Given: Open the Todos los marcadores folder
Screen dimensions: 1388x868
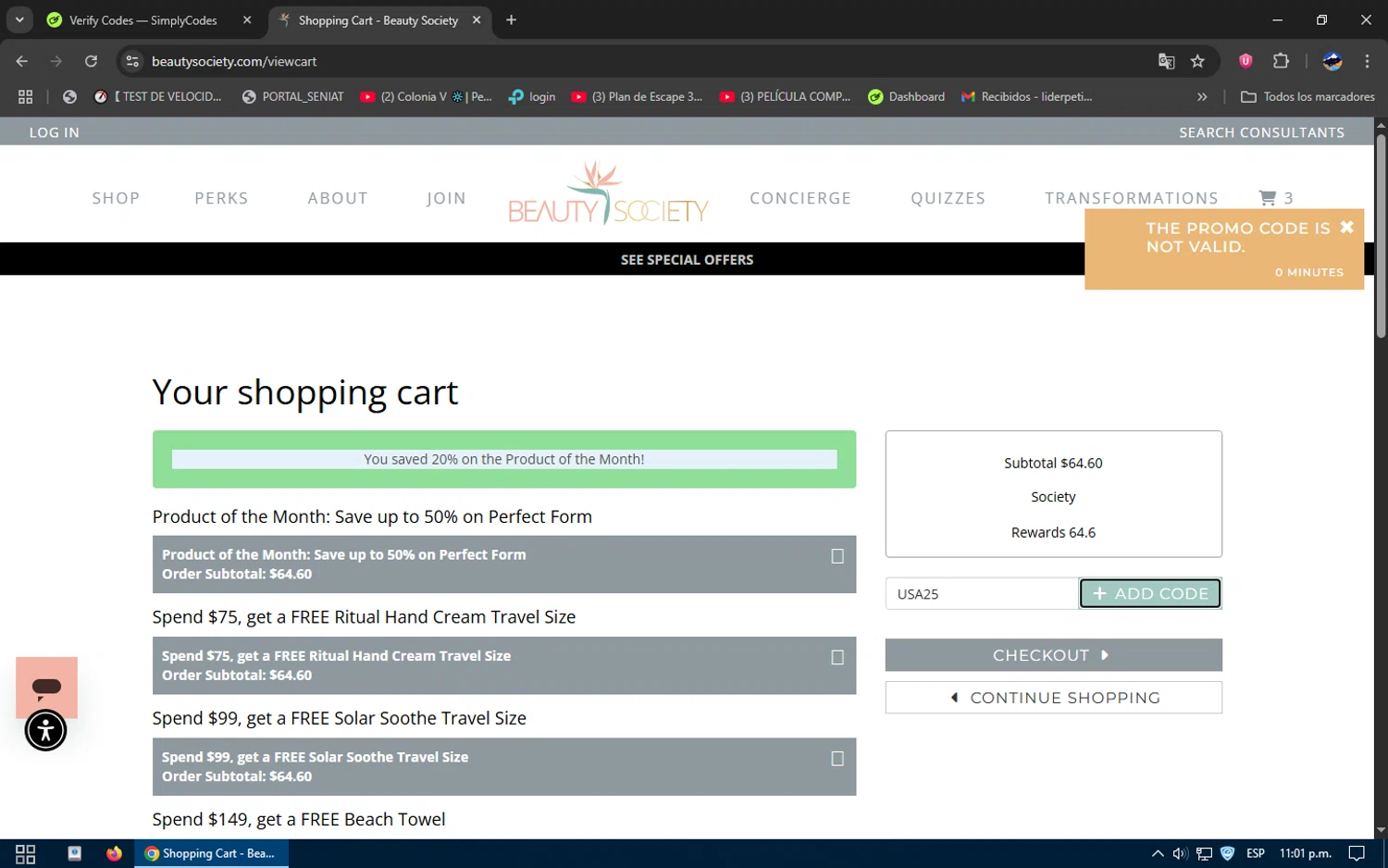Looking at the screenshot, I should pos(1307,96).
